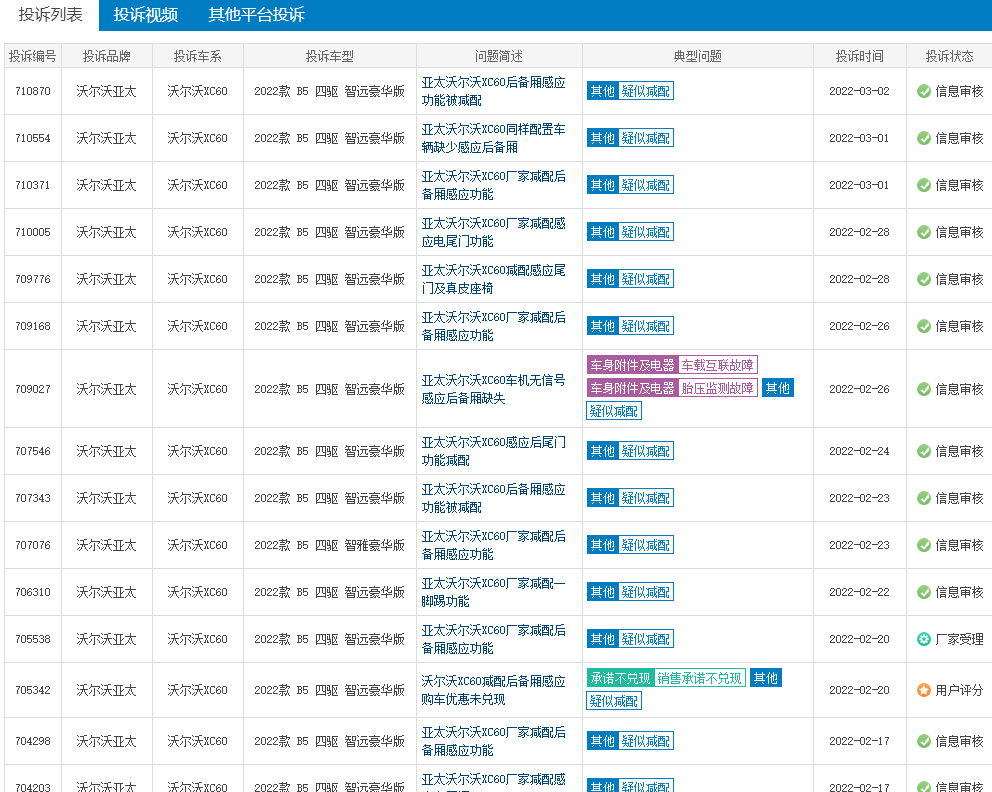992x792 pixels.
Task: Click the green check status icon in row 710554
Action: [924, 138]
